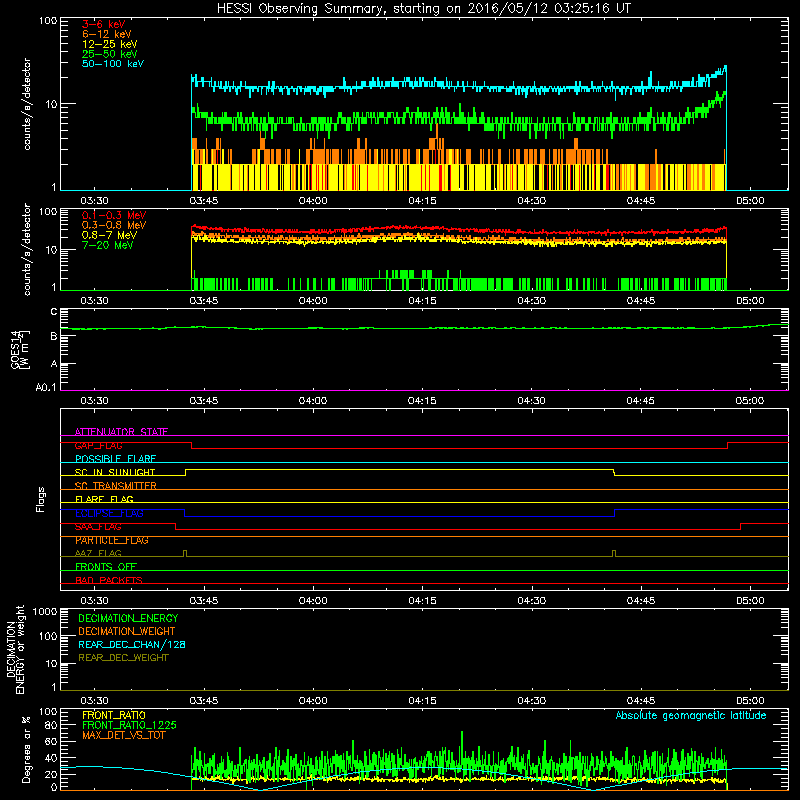This screenshot has width=800, height=800.
Task: Click the FRONT_RATIO_1225 legend label
Action: point(129,725)
